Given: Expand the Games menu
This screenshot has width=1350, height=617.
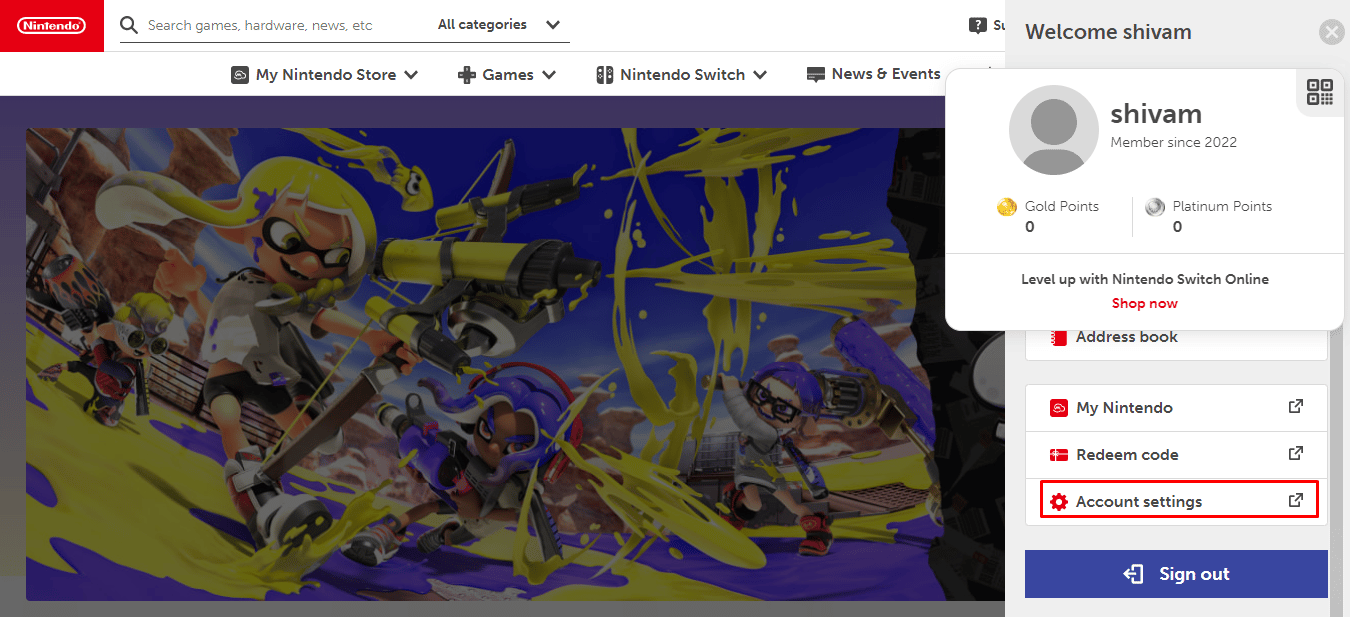Looking at the screenshot, I should click(508, 75).
